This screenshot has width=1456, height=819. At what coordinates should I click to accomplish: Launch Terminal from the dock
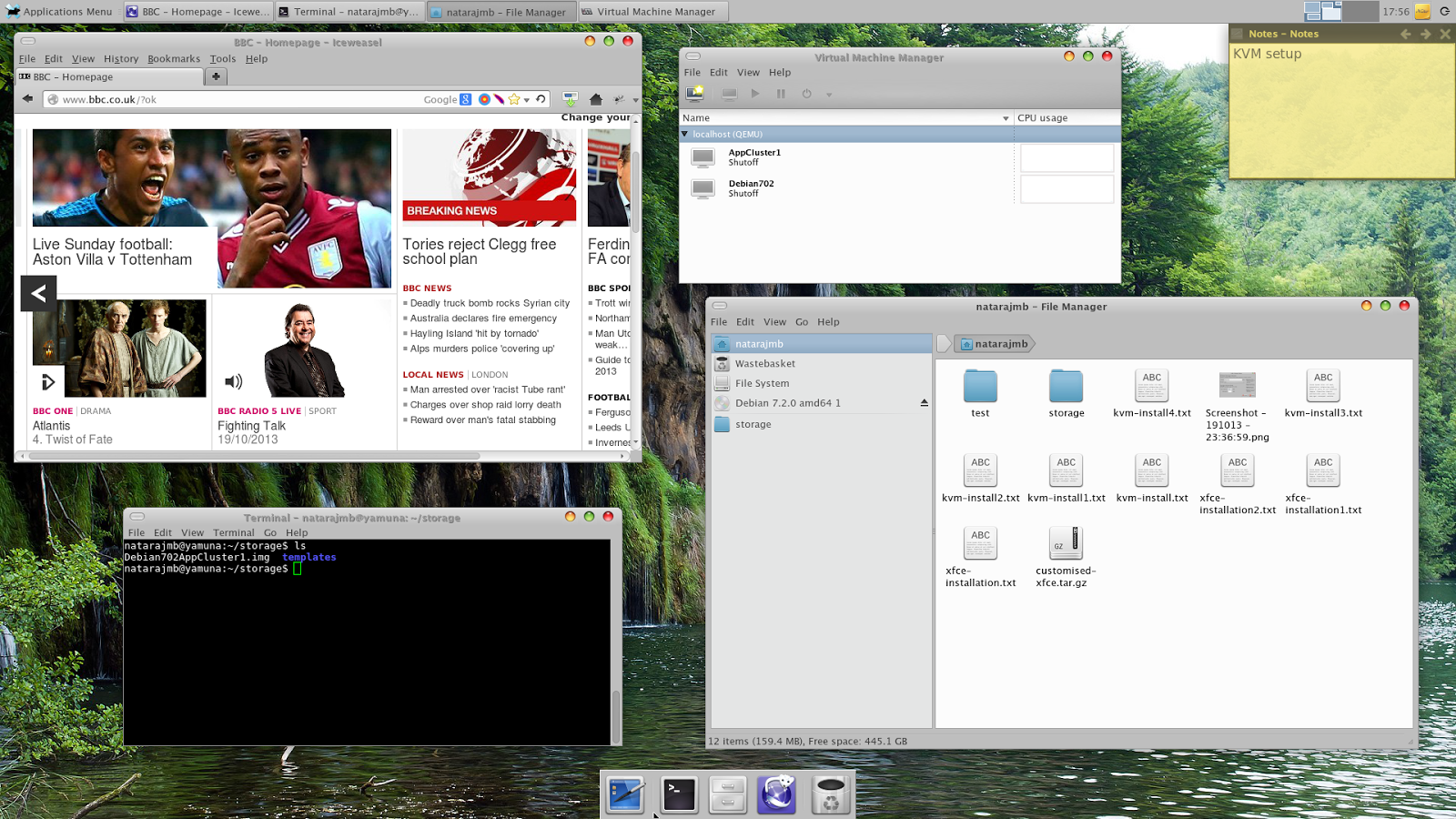(678, 794)
